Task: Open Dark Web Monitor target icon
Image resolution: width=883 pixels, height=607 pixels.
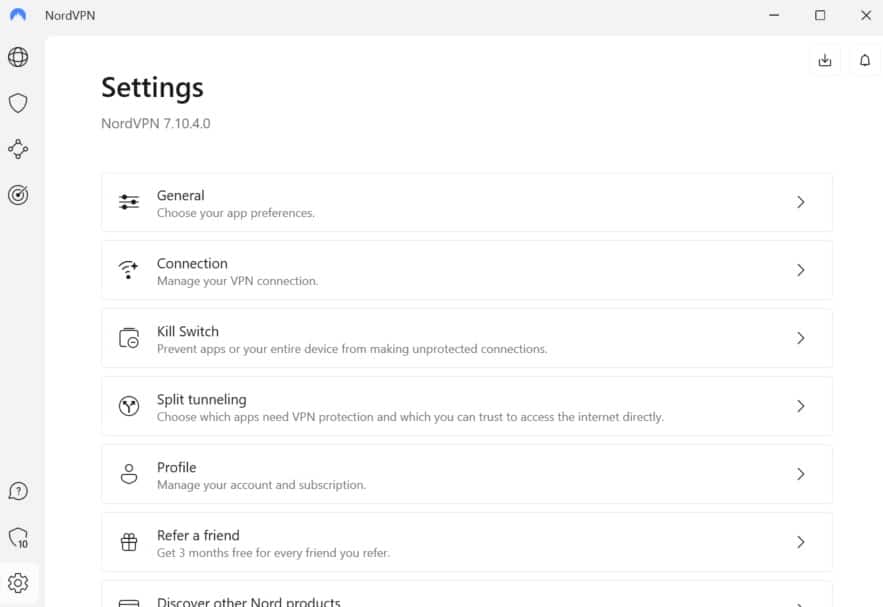Action: [x=18, y=195]
